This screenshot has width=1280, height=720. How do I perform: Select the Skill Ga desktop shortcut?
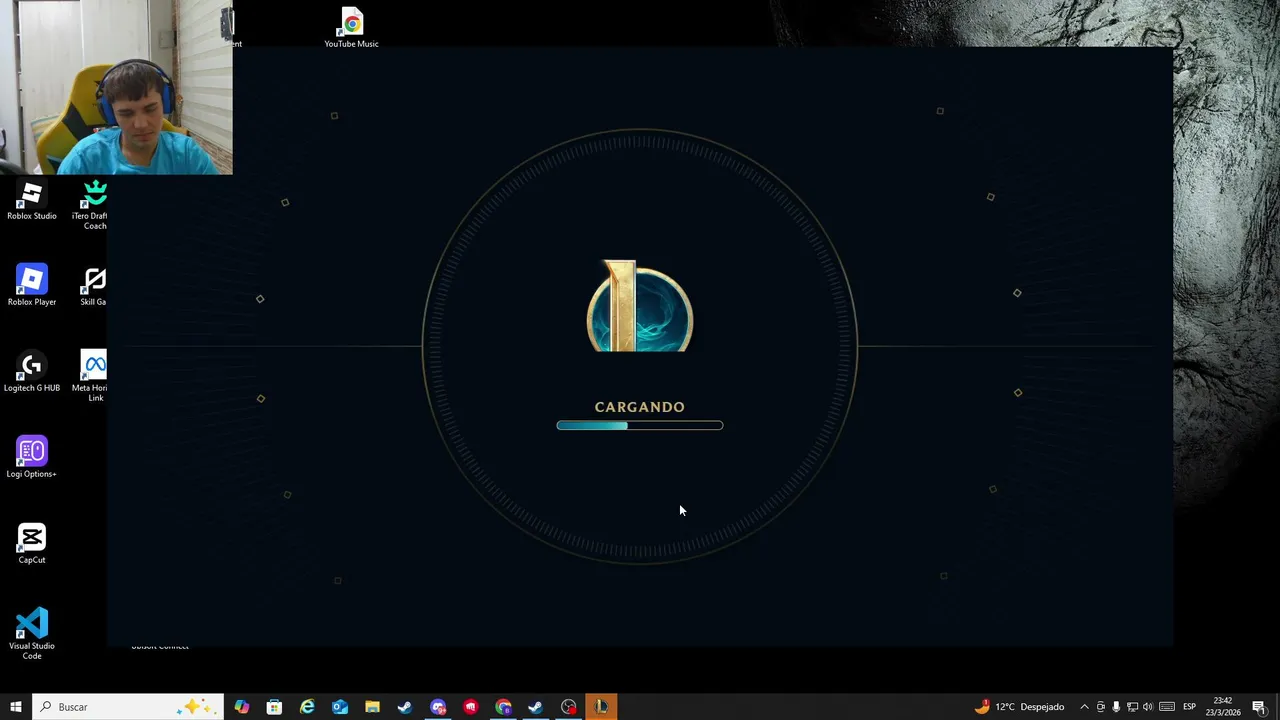[x=93, y=286]
